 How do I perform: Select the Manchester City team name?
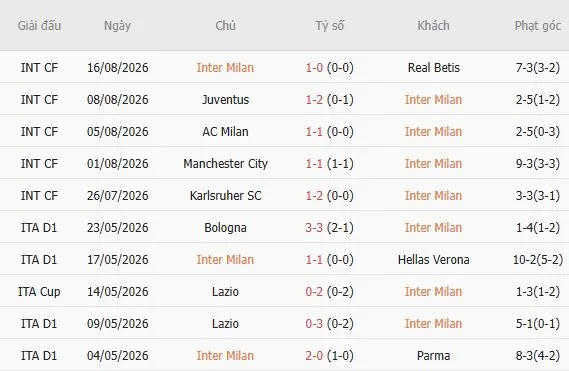(225, 164)
